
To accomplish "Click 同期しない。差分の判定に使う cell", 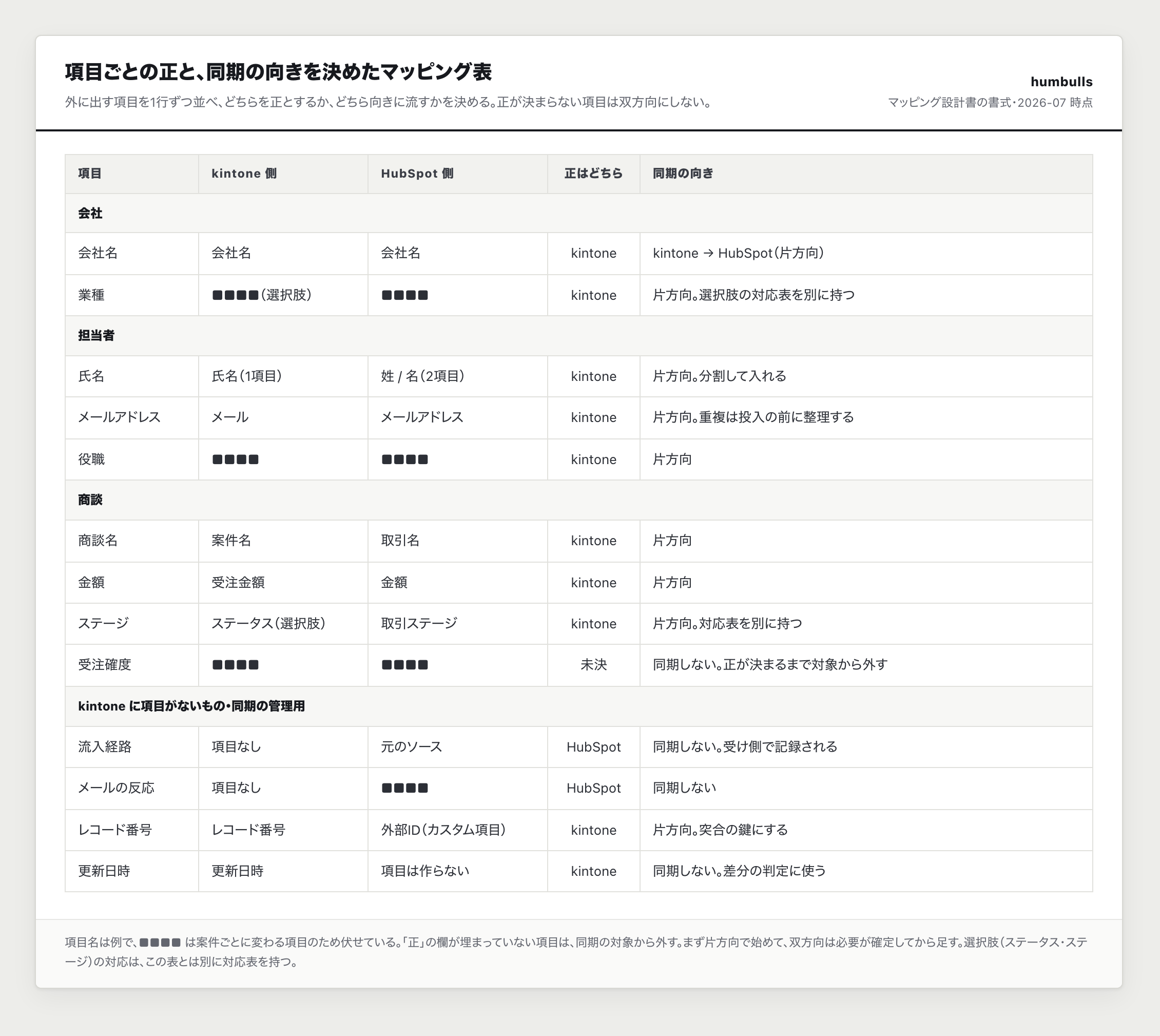I will click(866, 872).
